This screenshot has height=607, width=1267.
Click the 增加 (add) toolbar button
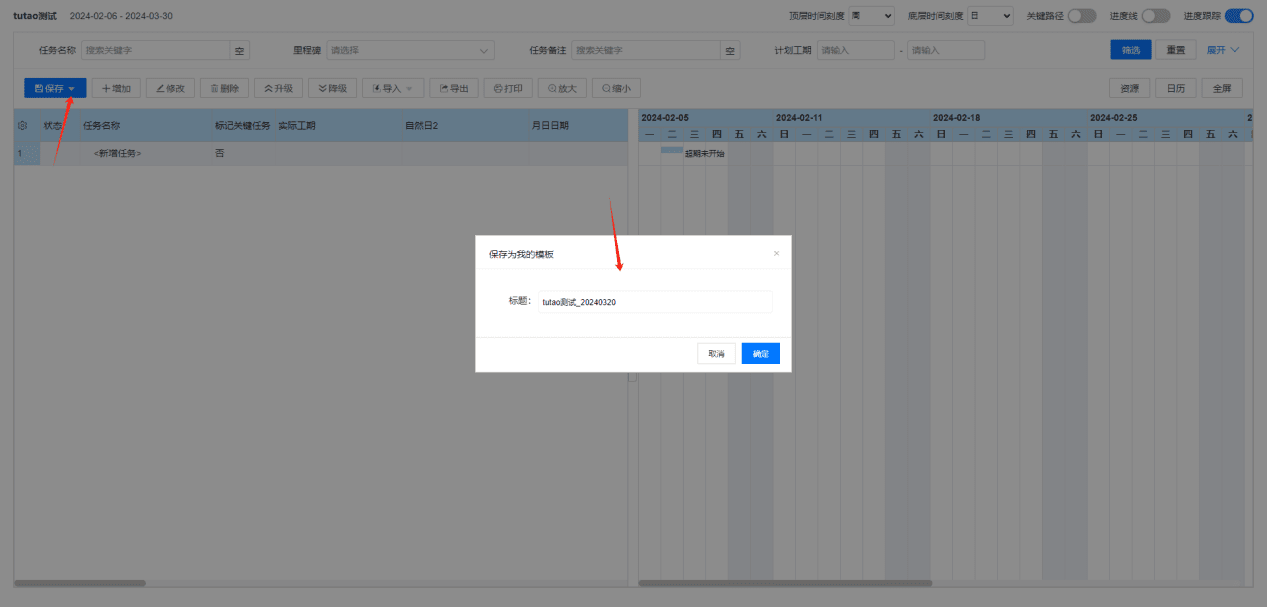(x=116, y=88)
